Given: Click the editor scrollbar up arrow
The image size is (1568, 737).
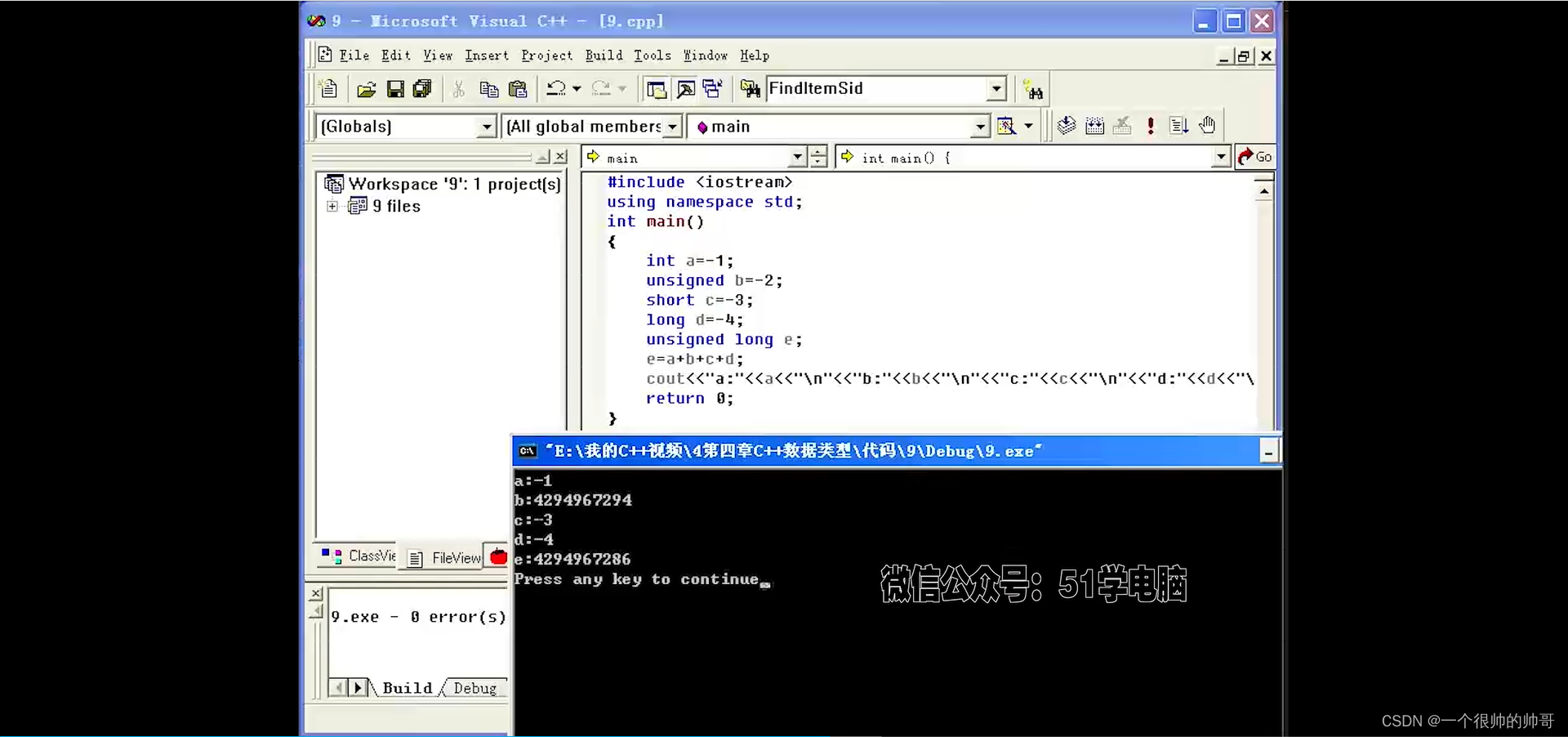Looking at the screenshot, I should (1264, 191).
